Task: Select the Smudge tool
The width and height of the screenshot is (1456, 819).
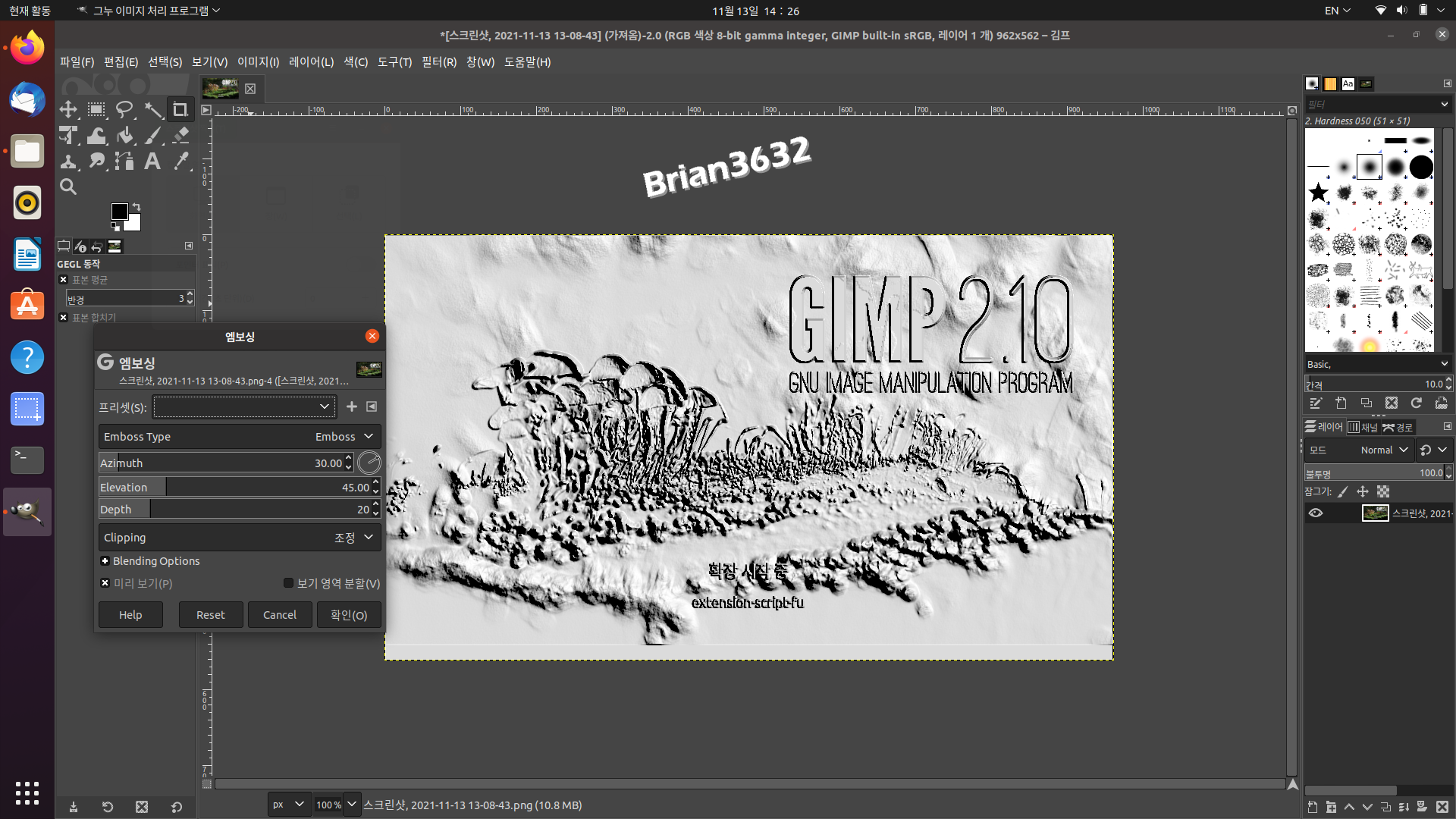Action: 96,161
